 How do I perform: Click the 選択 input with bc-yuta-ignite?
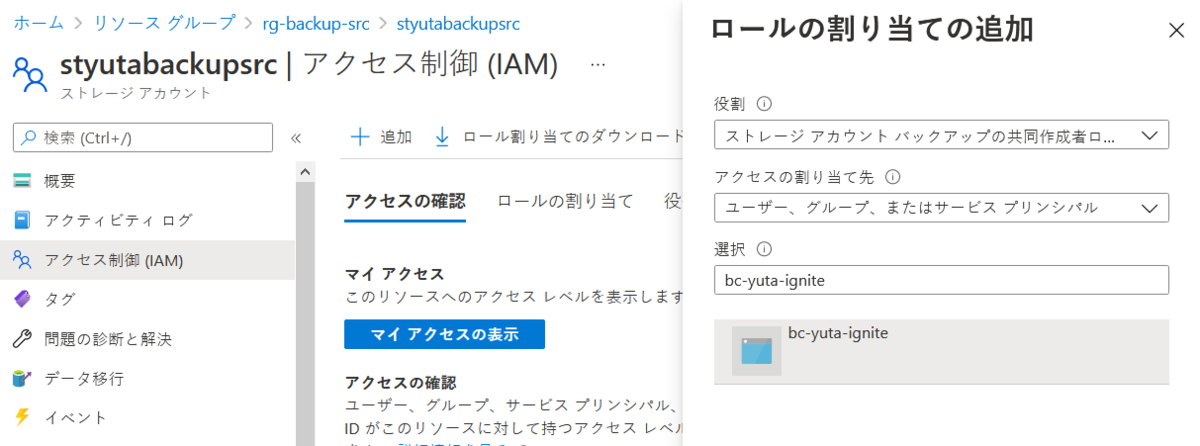pos(941,280)
